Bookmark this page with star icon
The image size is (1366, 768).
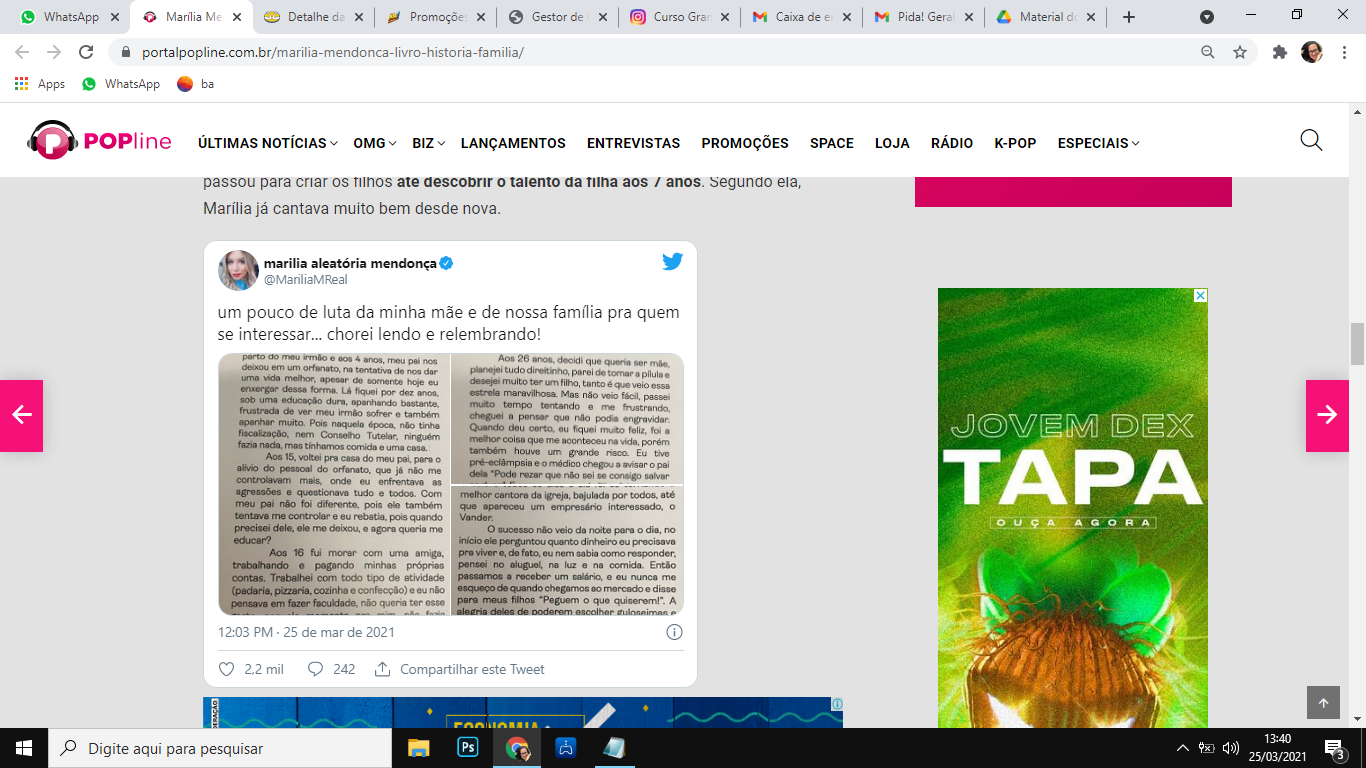coord(1240,52)
